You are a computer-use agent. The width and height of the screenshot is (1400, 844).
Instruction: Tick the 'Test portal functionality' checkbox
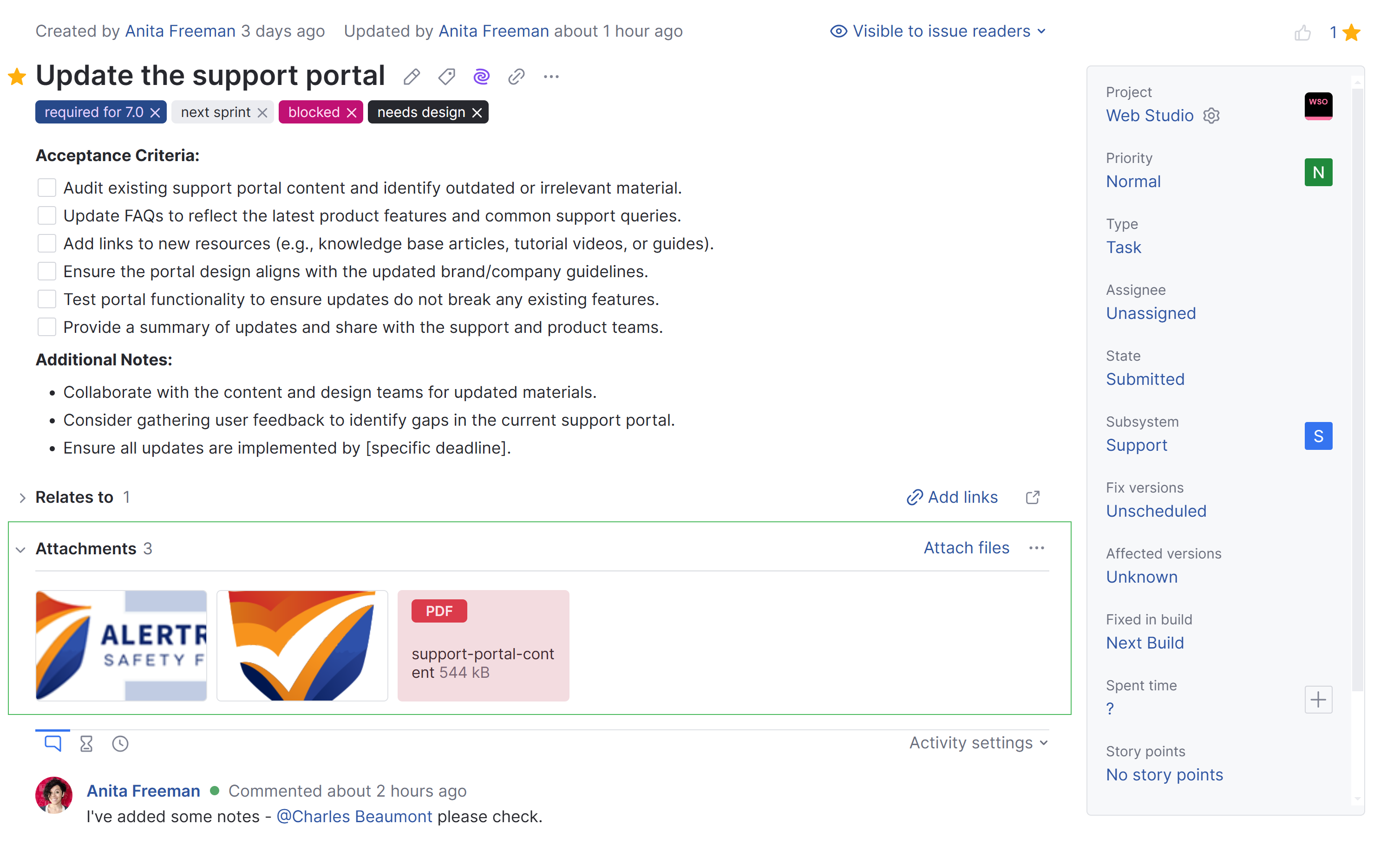[x=46, y=299]
